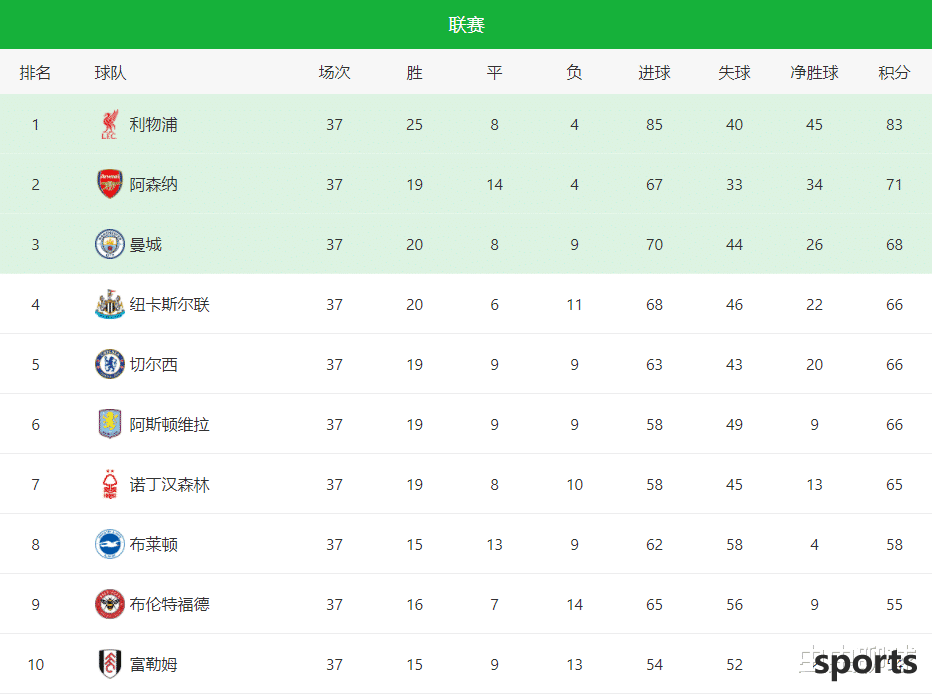The image size is (932, 694).
Task: Open team link 诺丁汉森林
Action: tap(169, 484)
